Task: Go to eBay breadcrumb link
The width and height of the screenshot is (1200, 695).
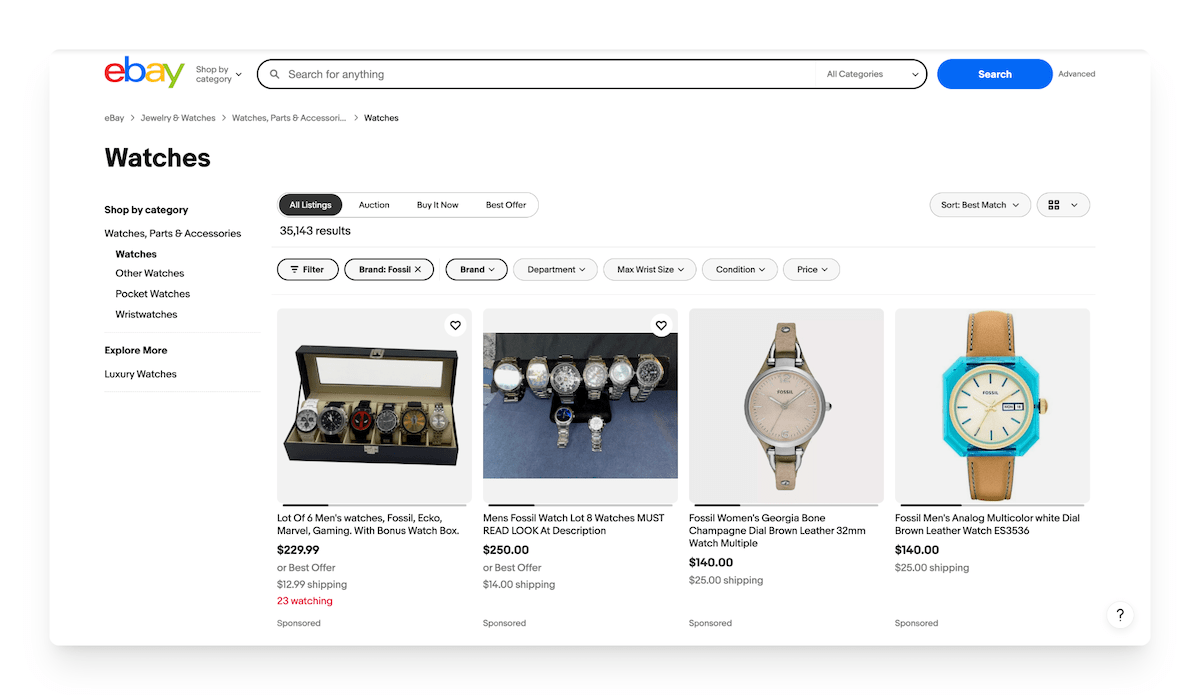Action: pos(114,118)
